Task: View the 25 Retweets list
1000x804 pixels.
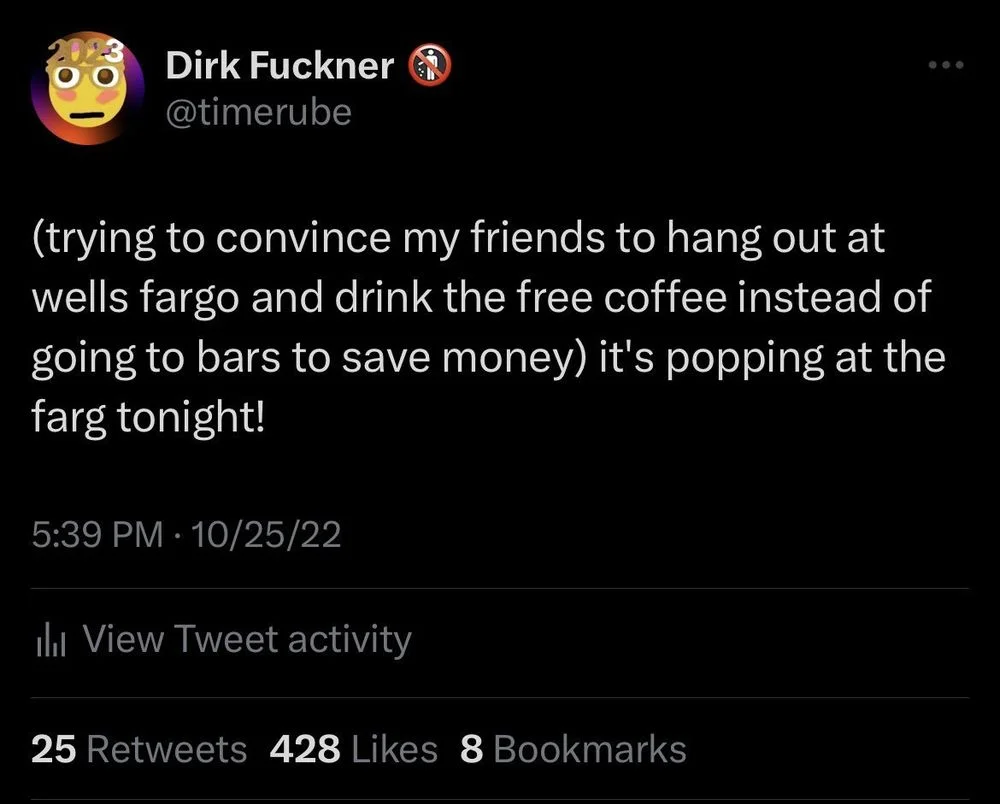Action: (138, 749)
